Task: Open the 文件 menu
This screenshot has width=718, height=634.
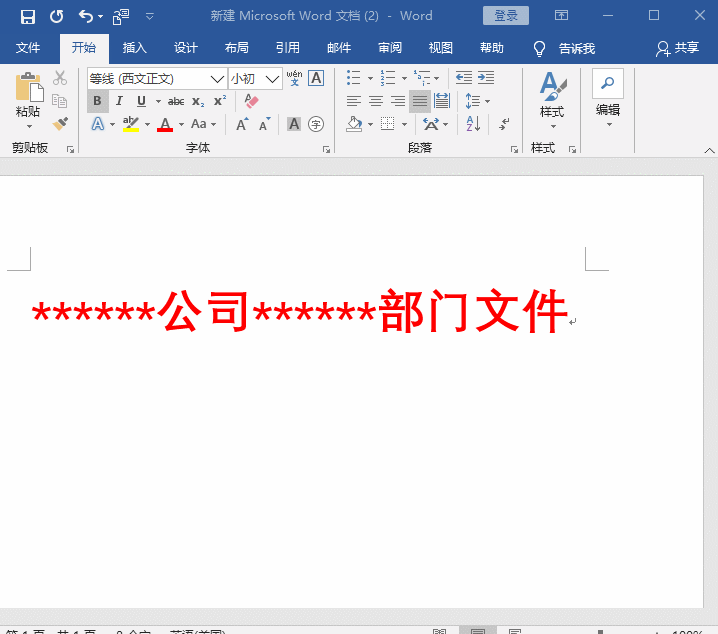Action: point(28,48)
